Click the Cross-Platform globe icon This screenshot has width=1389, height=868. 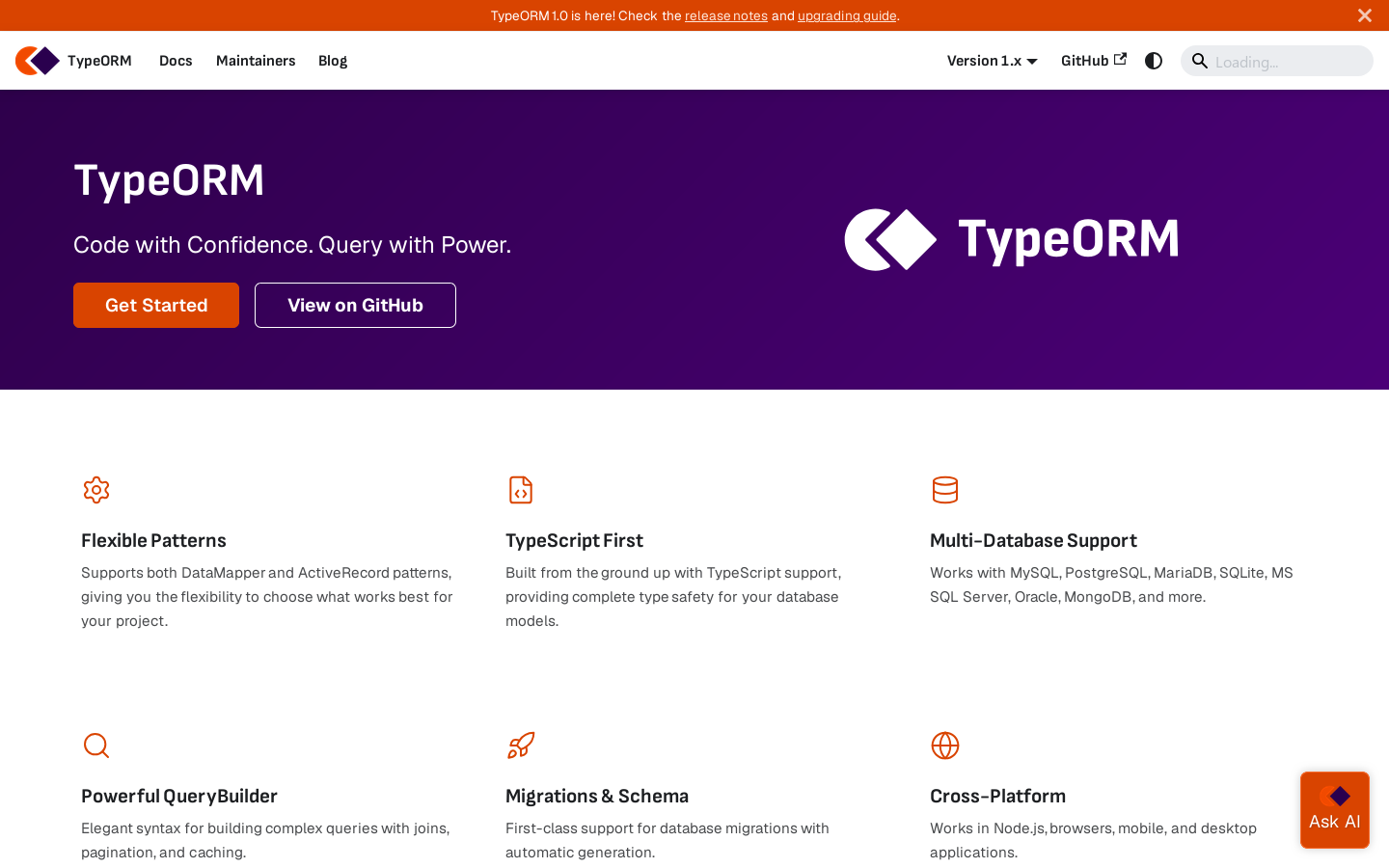point(945,746)
